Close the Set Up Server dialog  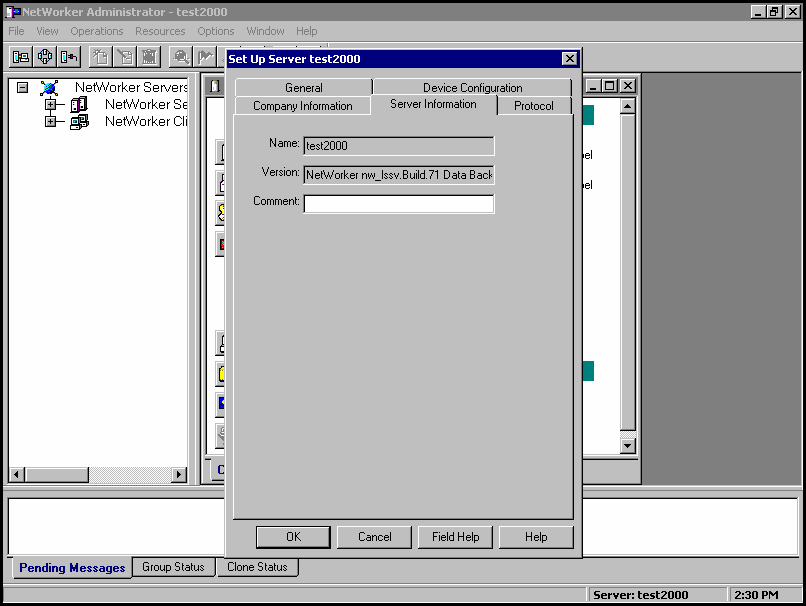coord(570,59)
